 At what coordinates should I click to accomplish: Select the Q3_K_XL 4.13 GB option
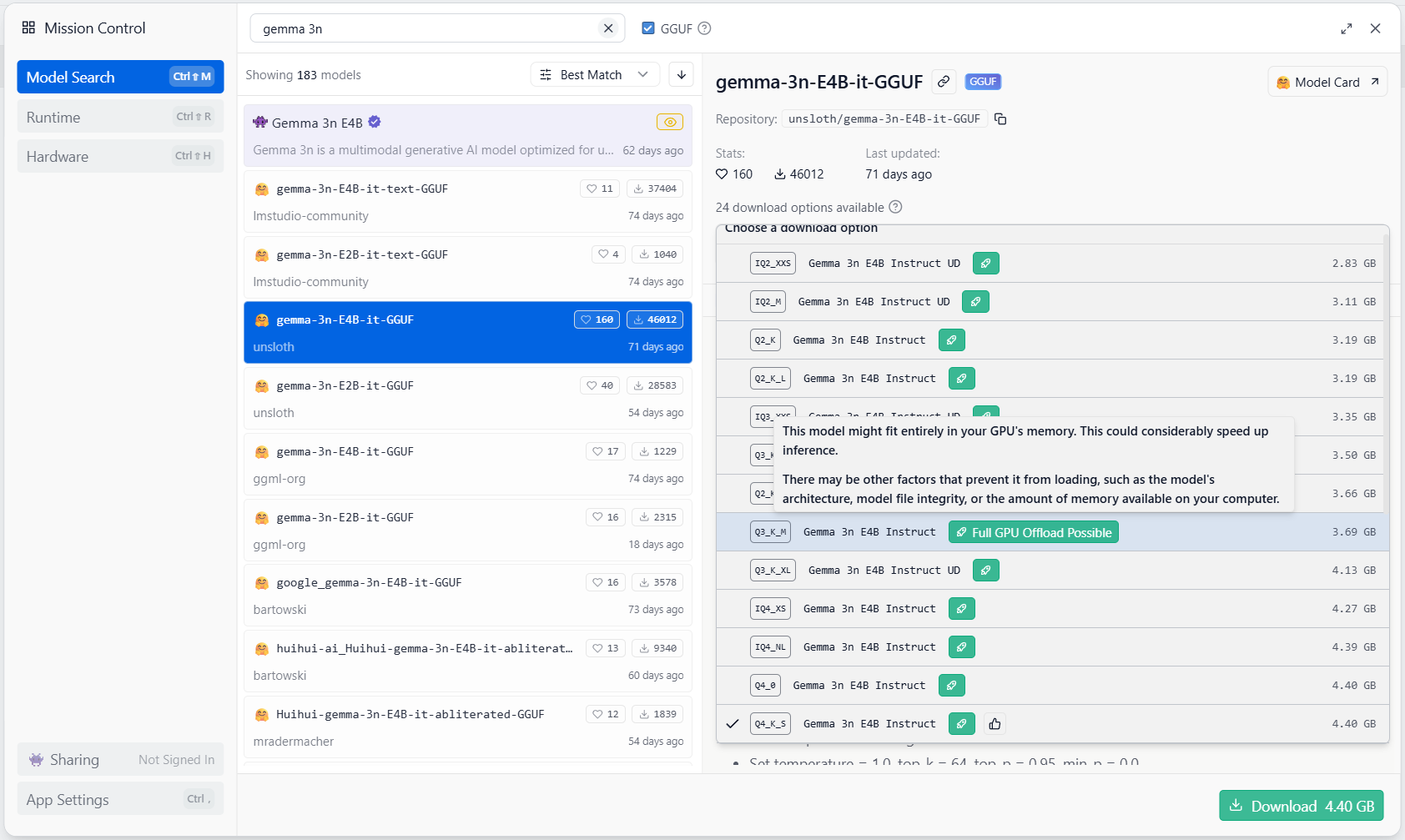click(x=1052, y=571)
